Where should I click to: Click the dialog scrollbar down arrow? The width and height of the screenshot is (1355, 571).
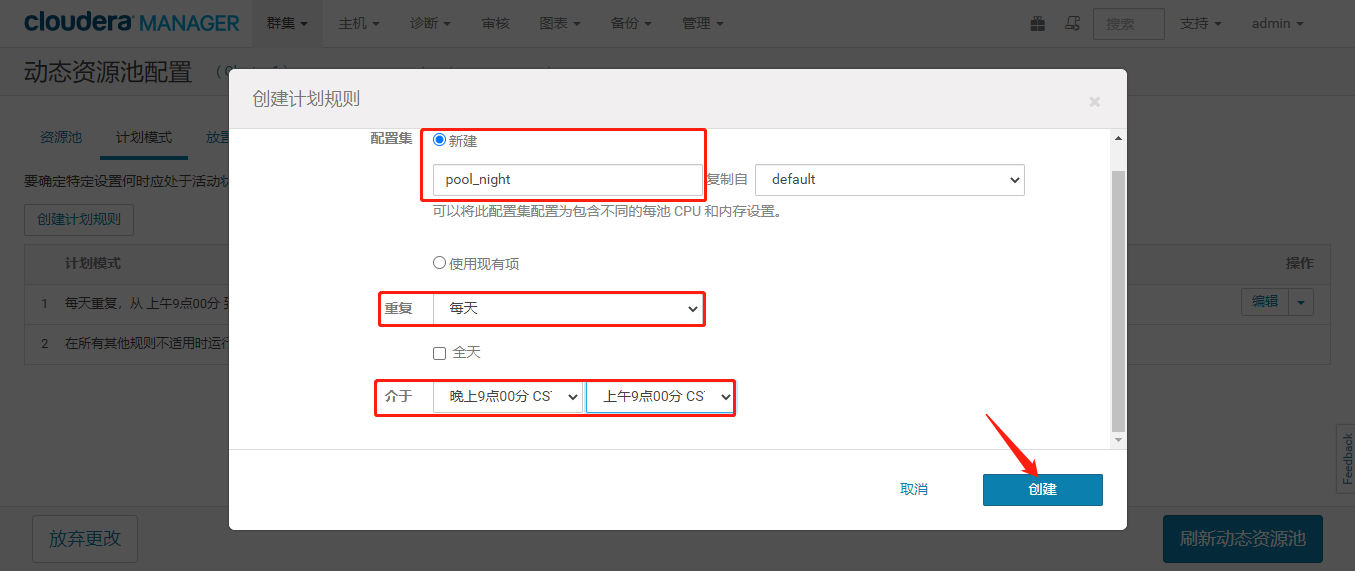[x=1118, y=440]
